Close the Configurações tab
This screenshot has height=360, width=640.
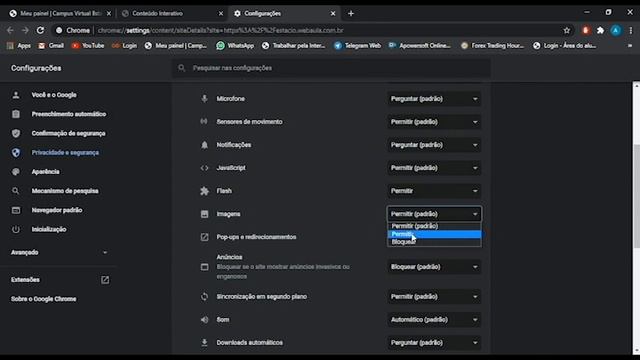click(x=333, y=13)
